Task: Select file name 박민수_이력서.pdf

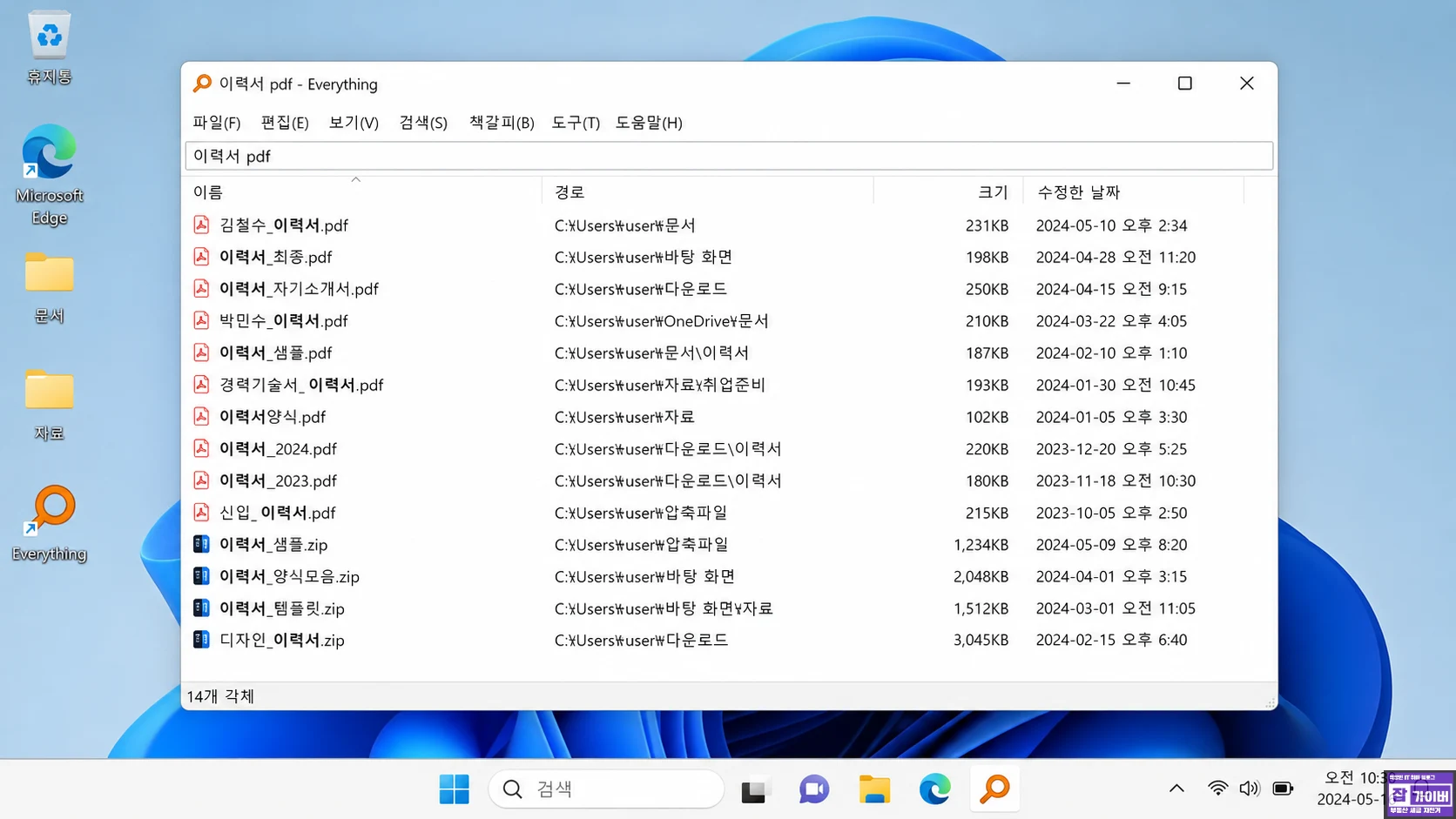Action: (284, 321)
